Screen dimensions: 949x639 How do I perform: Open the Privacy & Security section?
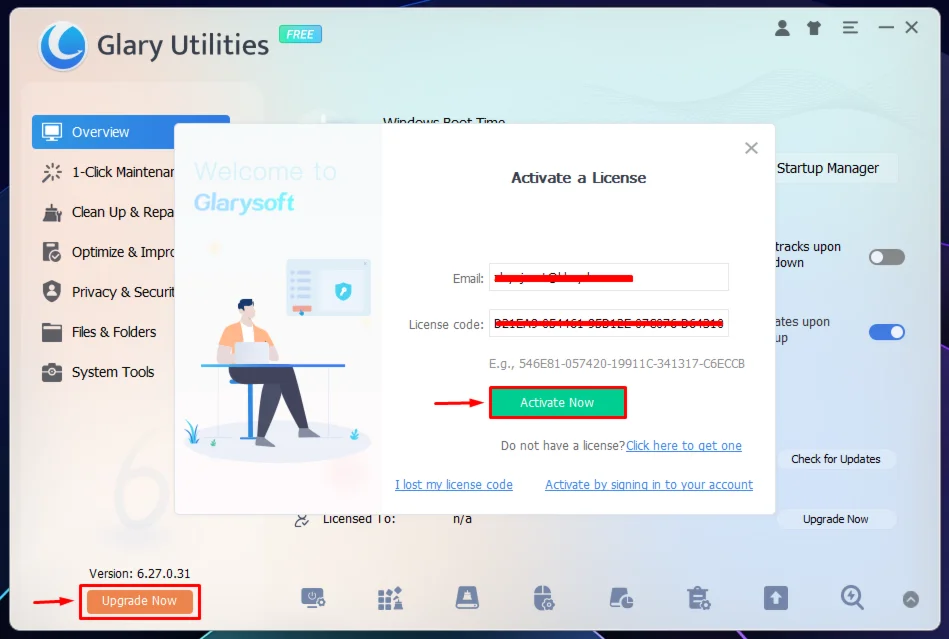[x=108, y=292]
